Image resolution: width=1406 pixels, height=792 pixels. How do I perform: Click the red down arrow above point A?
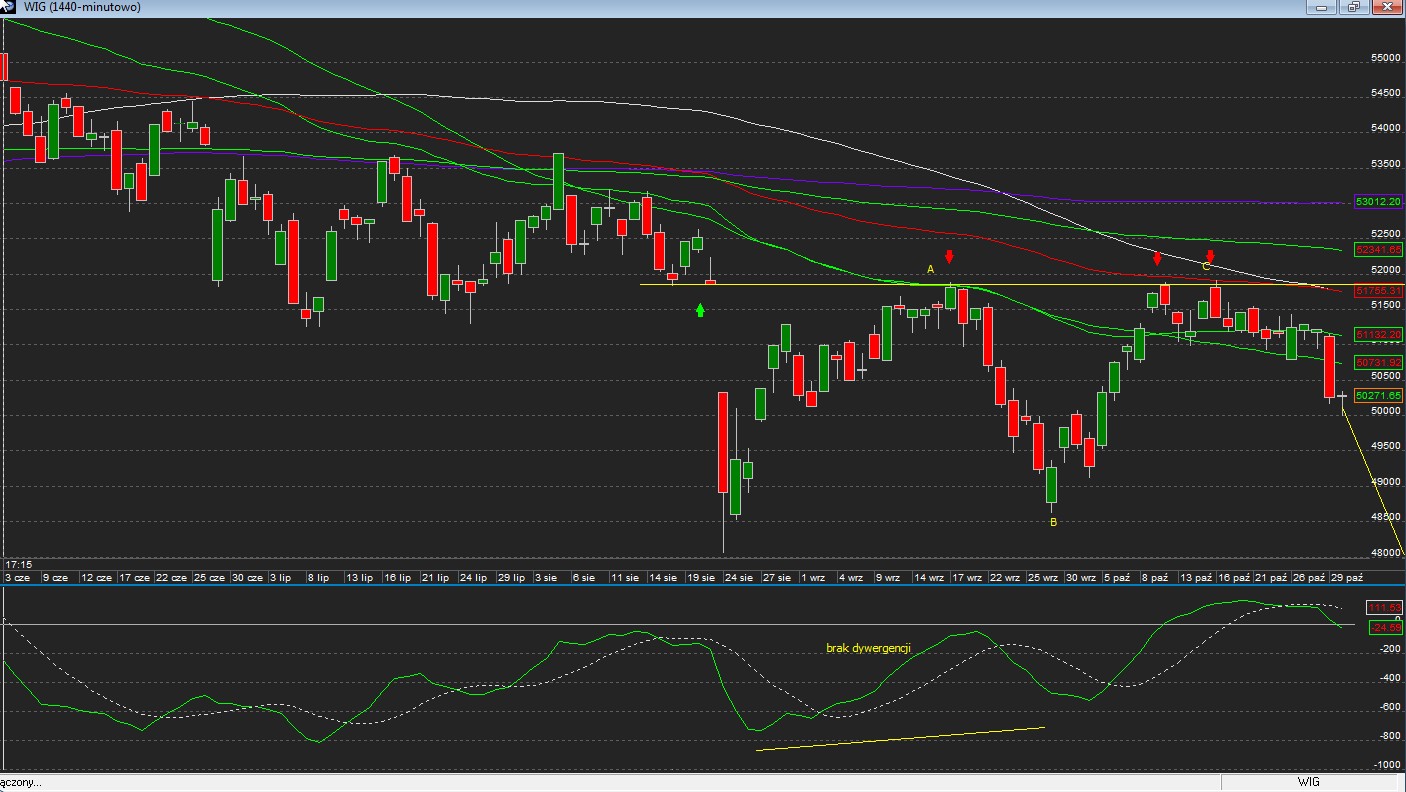(x=949, y=257)
